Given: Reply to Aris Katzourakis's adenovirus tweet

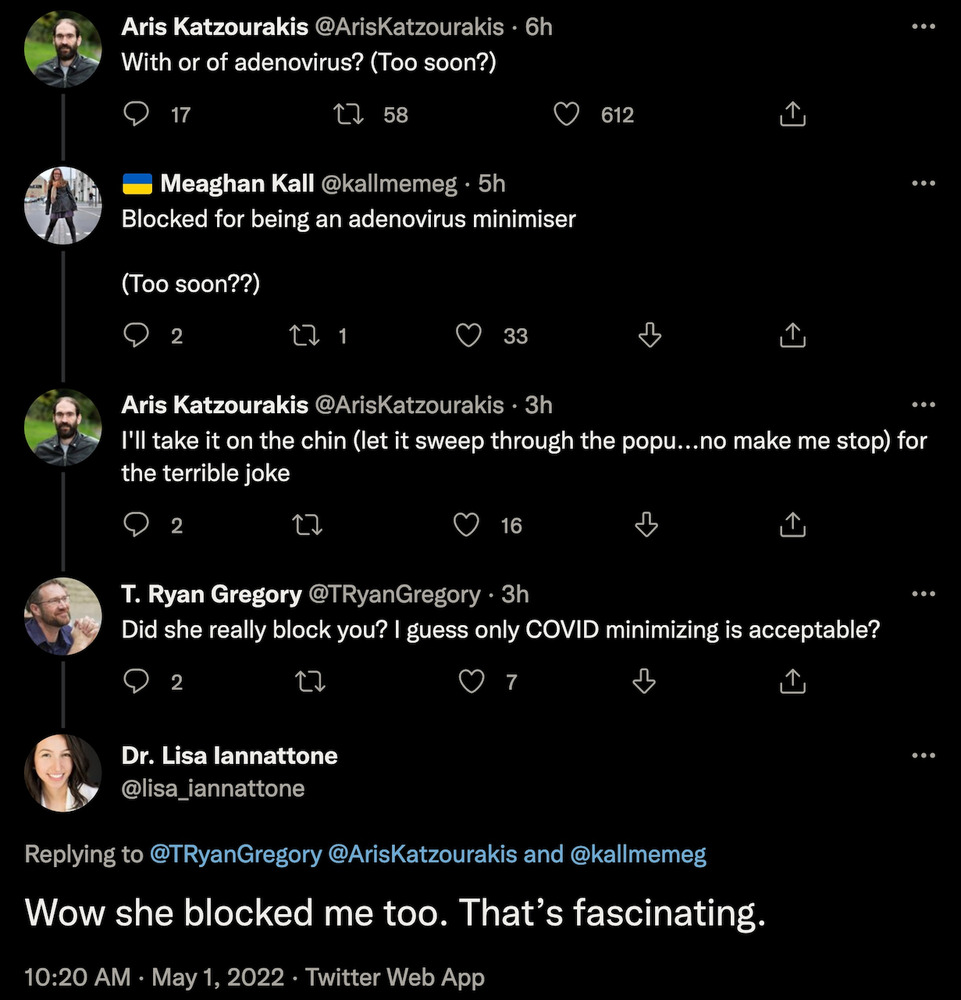Looking at the screenshot, I should [136, 115].
